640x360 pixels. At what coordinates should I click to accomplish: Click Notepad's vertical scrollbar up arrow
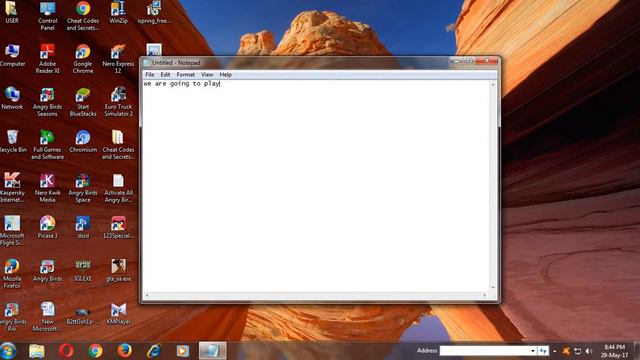(493, 84)
